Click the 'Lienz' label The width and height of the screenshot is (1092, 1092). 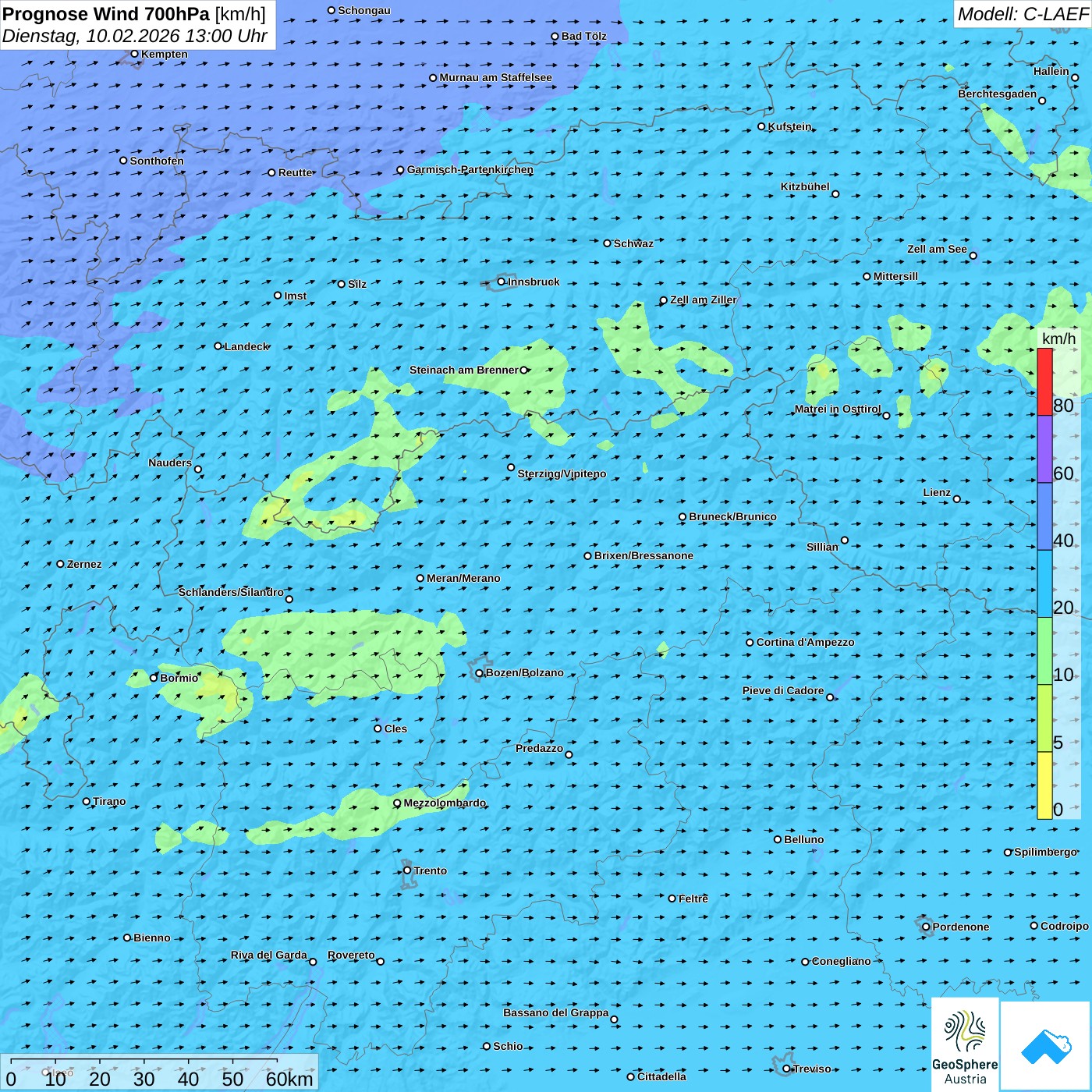tap(937, 492)
